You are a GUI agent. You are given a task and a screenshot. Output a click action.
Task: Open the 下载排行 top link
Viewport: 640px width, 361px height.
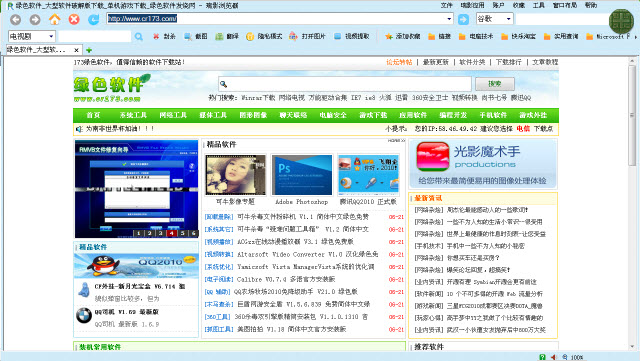tap(509, 62)
